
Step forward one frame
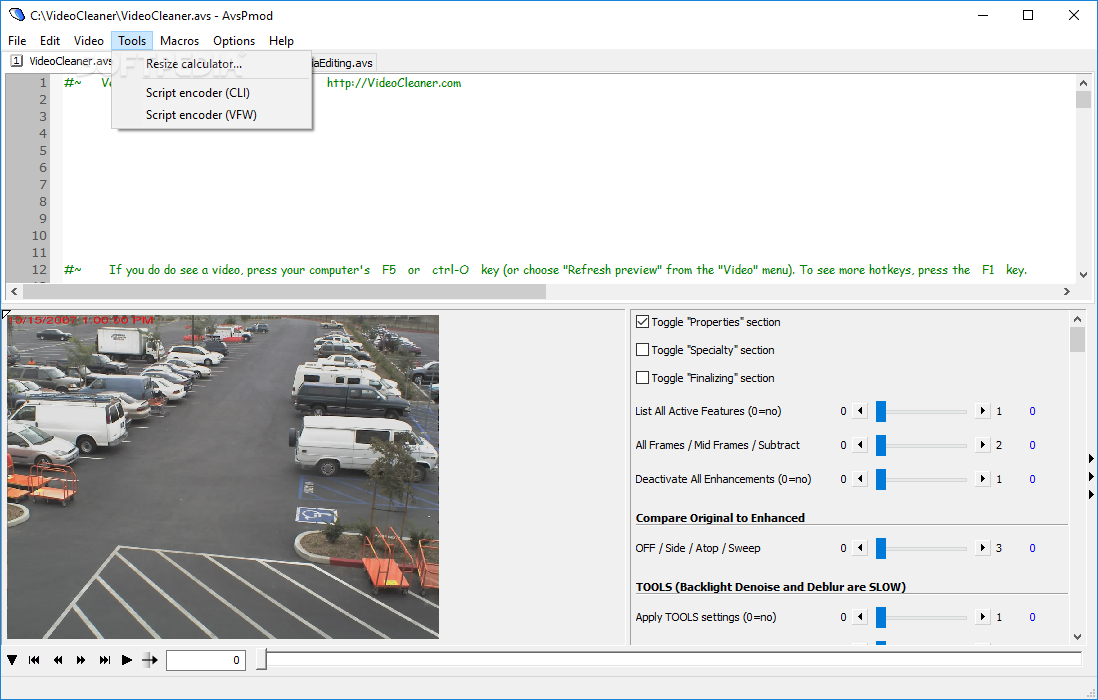point(81,659)
